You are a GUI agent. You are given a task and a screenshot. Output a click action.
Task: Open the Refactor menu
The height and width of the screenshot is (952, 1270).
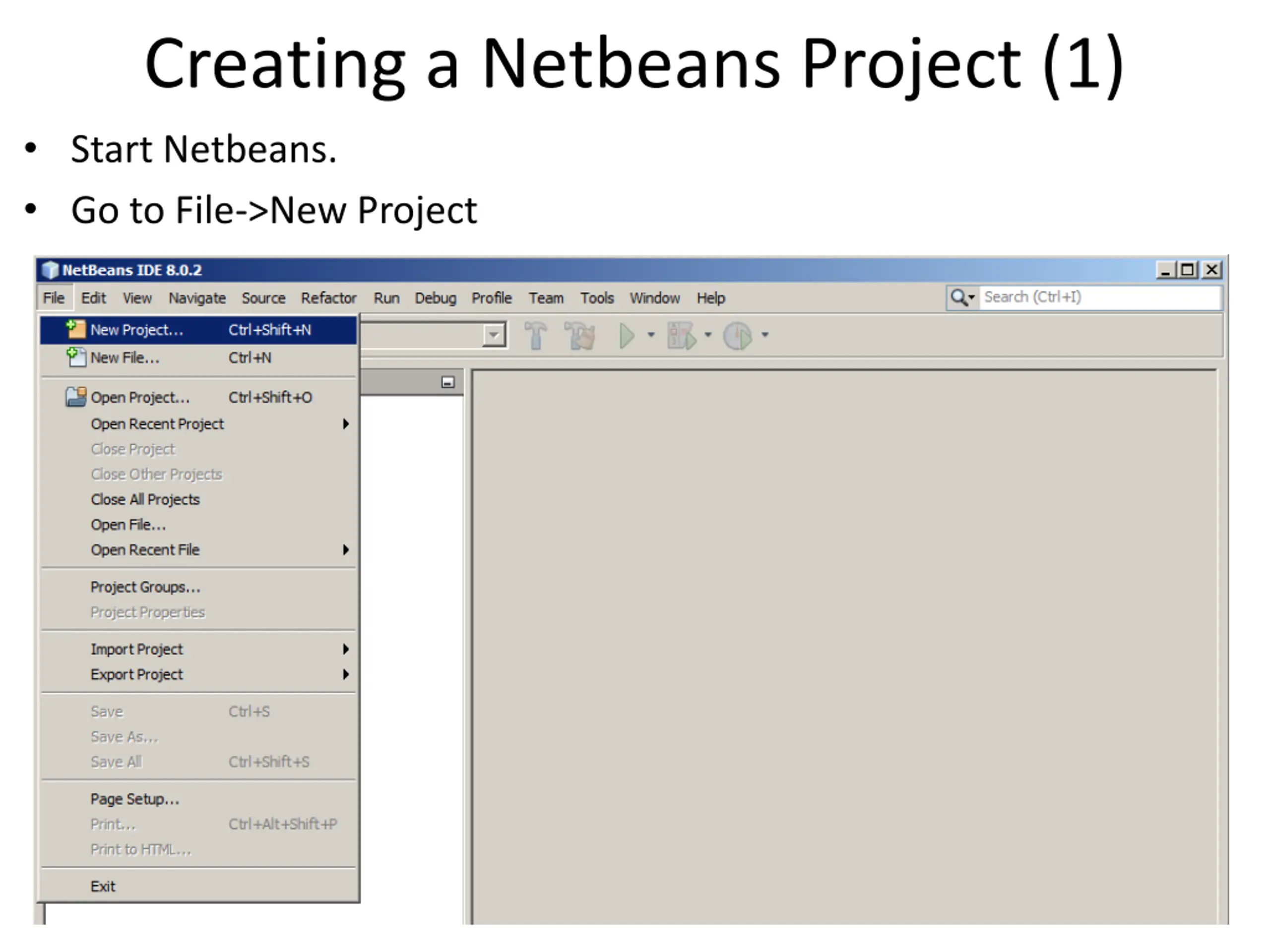[x=328, y=298]
